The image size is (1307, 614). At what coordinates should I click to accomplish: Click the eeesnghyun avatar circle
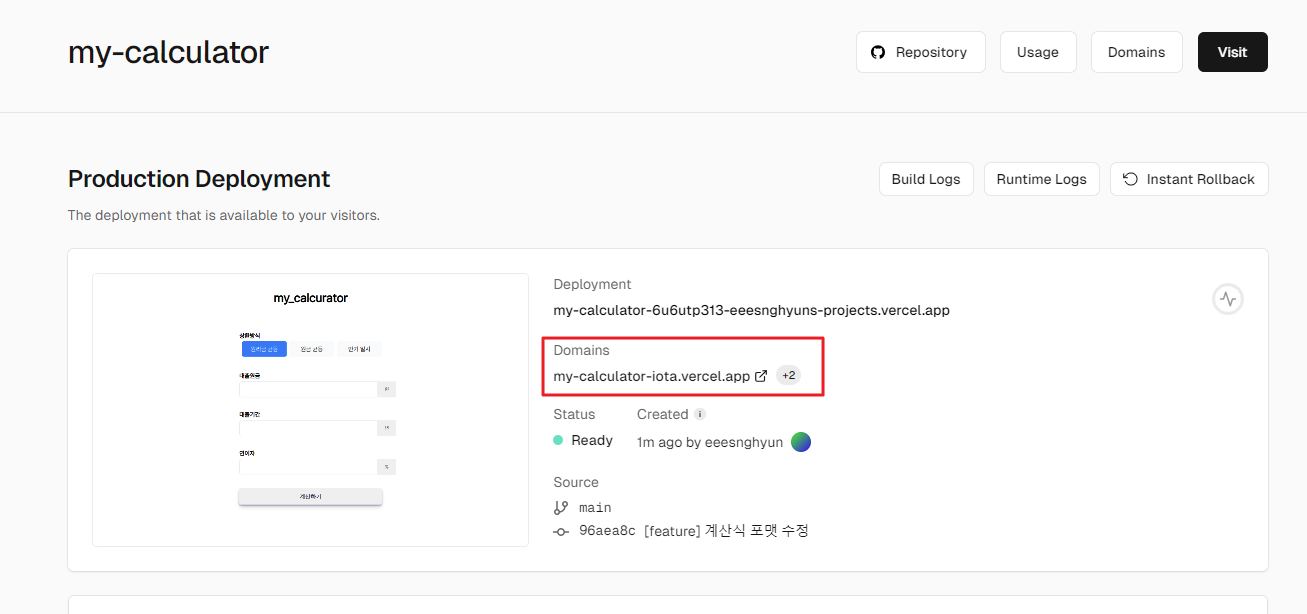click(x=801, y=442)
